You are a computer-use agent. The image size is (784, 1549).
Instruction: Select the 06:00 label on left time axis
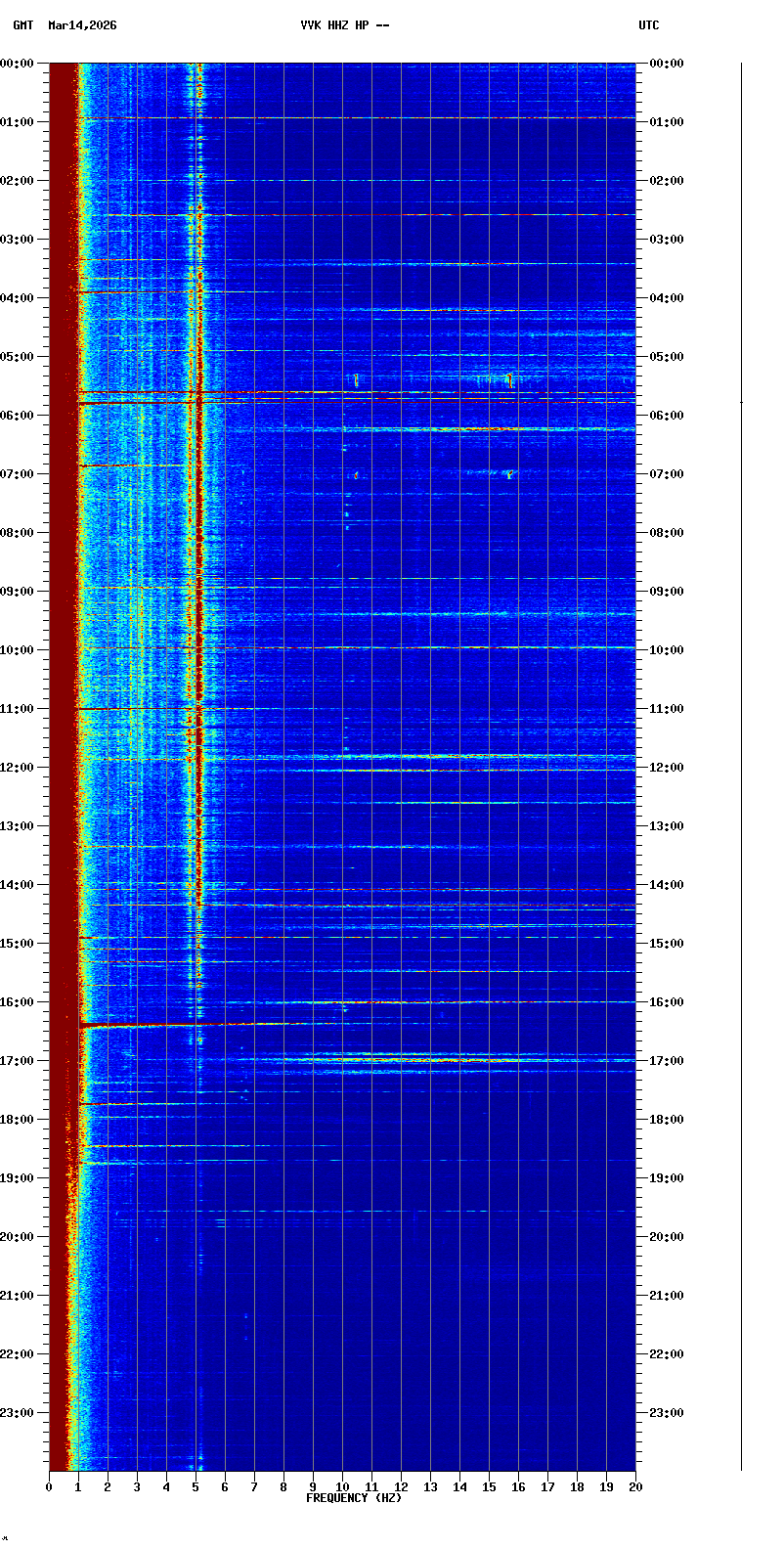click(x=18, y=416)
